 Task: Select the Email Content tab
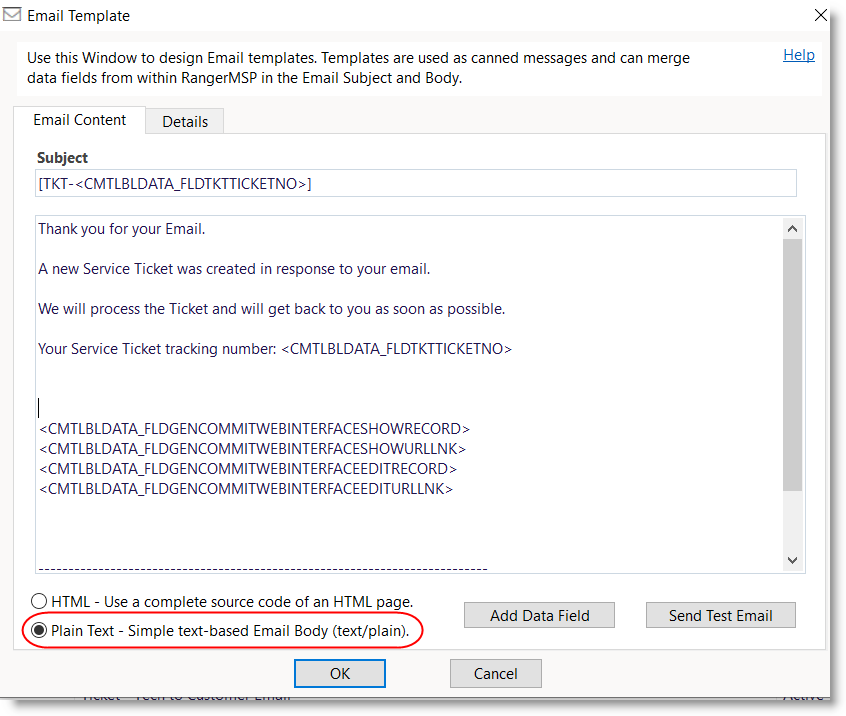80,120
